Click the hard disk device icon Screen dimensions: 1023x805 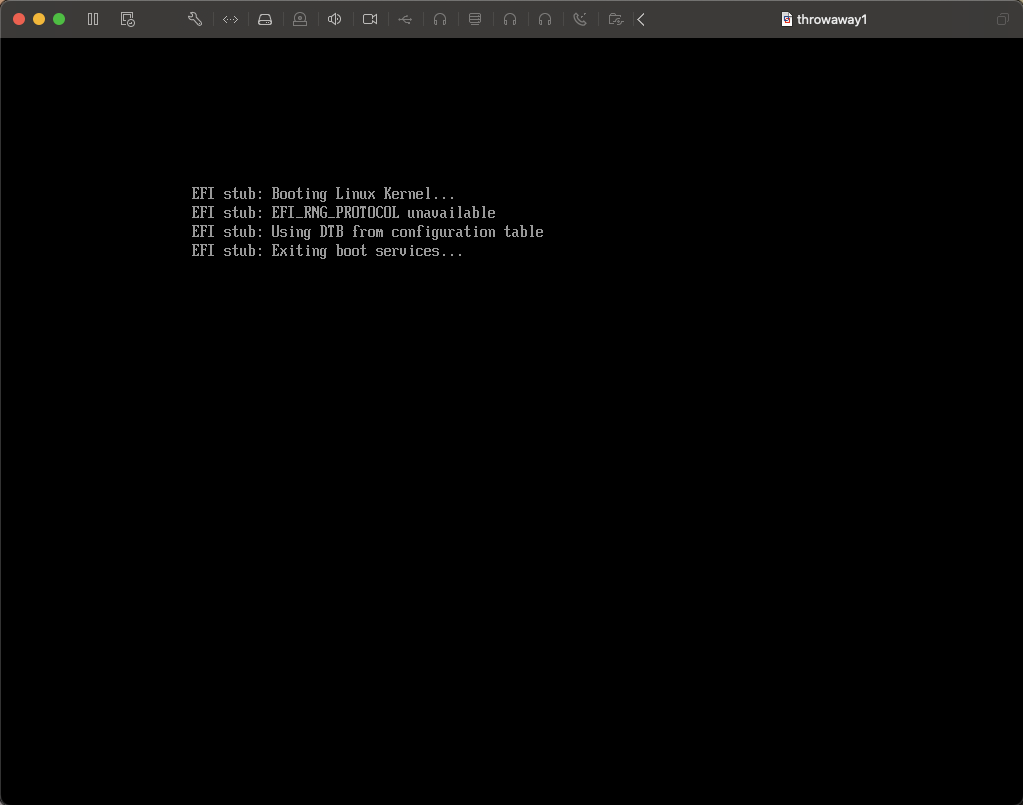point(265,20)
